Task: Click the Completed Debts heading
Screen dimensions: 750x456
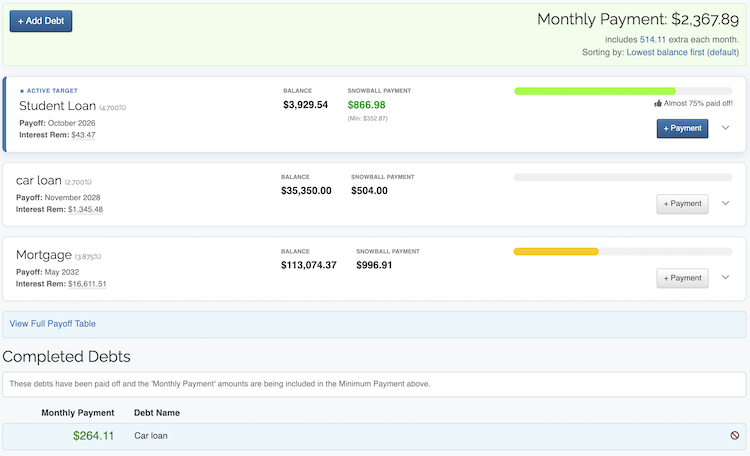Action: [x=66, y=357]
